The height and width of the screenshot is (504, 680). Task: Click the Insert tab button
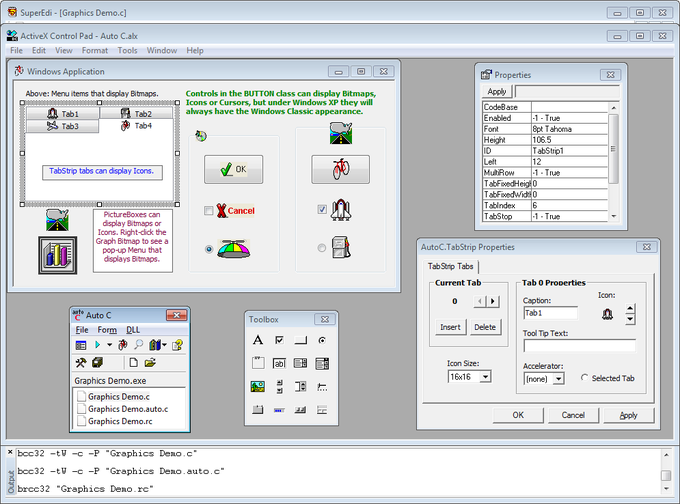[450, 327]
